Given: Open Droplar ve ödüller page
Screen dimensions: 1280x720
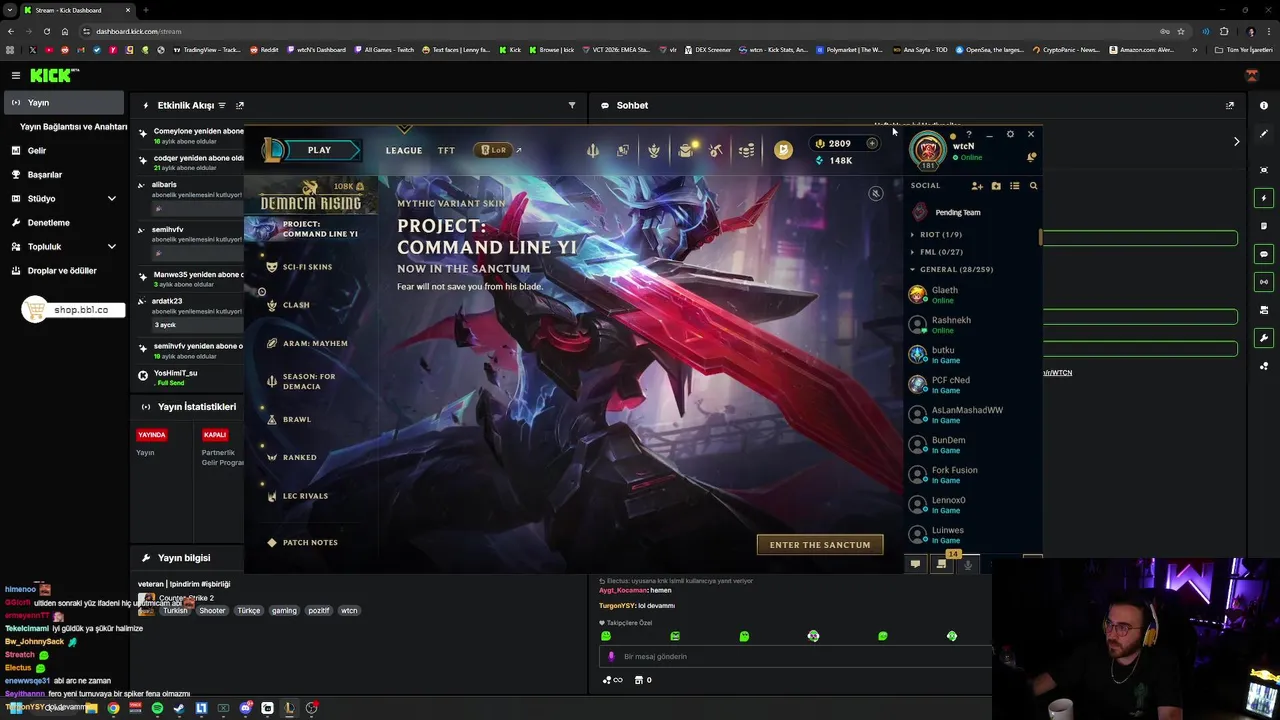Looking at the screenshot, I should [x=64, y=270].
